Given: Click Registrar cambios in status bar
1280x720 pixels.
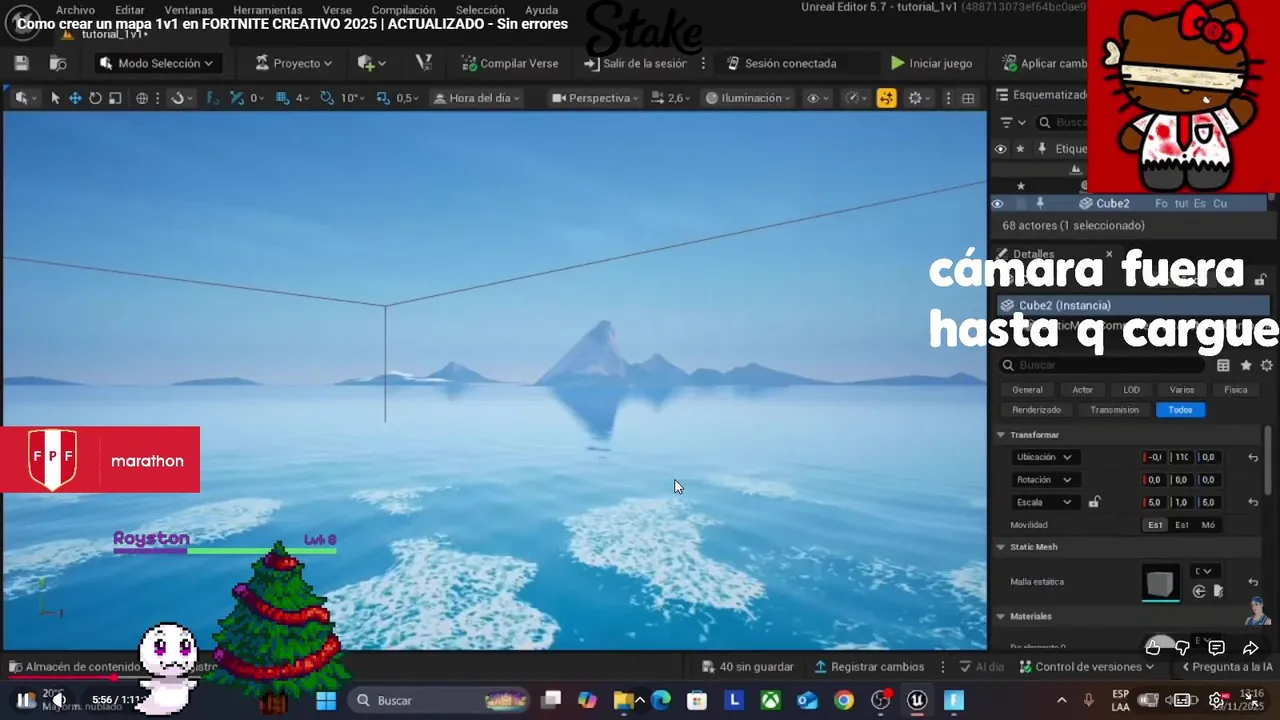Looking at the screenshot, I should [869, 667].
